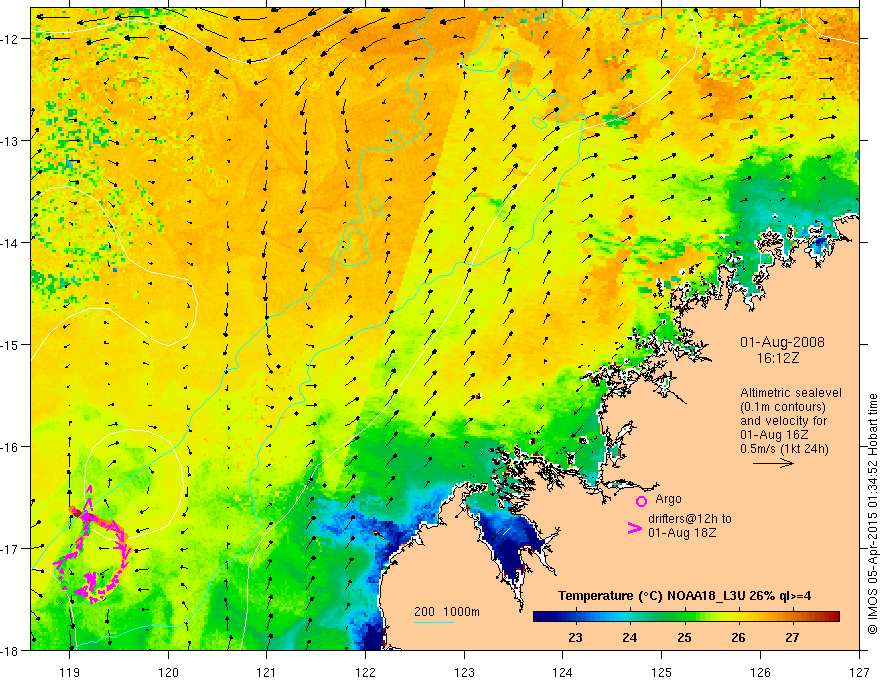The image size is (880, 680).
Task: Click the IMOS copyright timestamp text
Action: (872, 514)
